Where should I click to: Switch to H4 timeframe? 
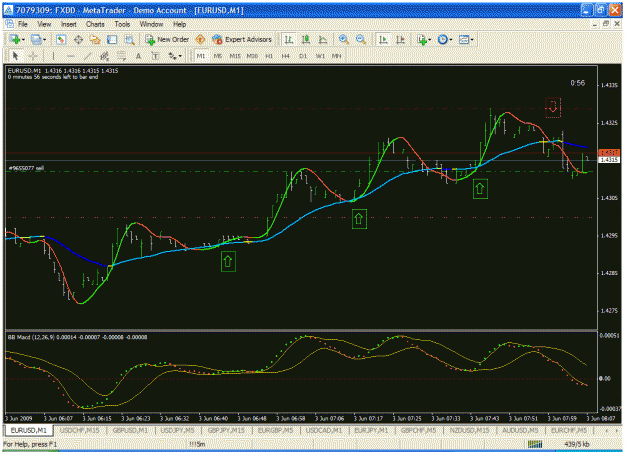point(286,56)
